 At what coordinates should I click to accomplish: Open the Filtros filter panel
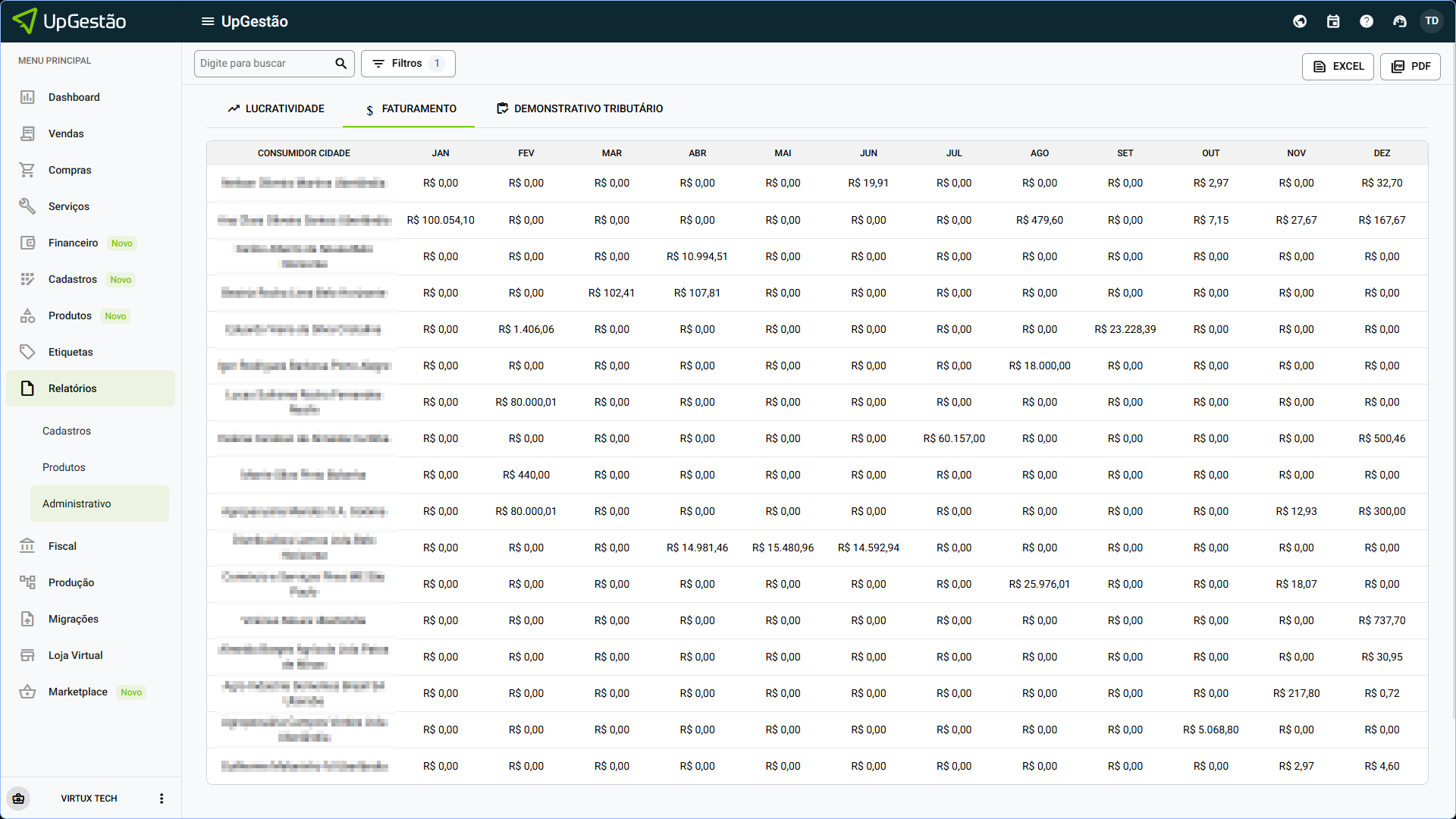tap(408, 64)
